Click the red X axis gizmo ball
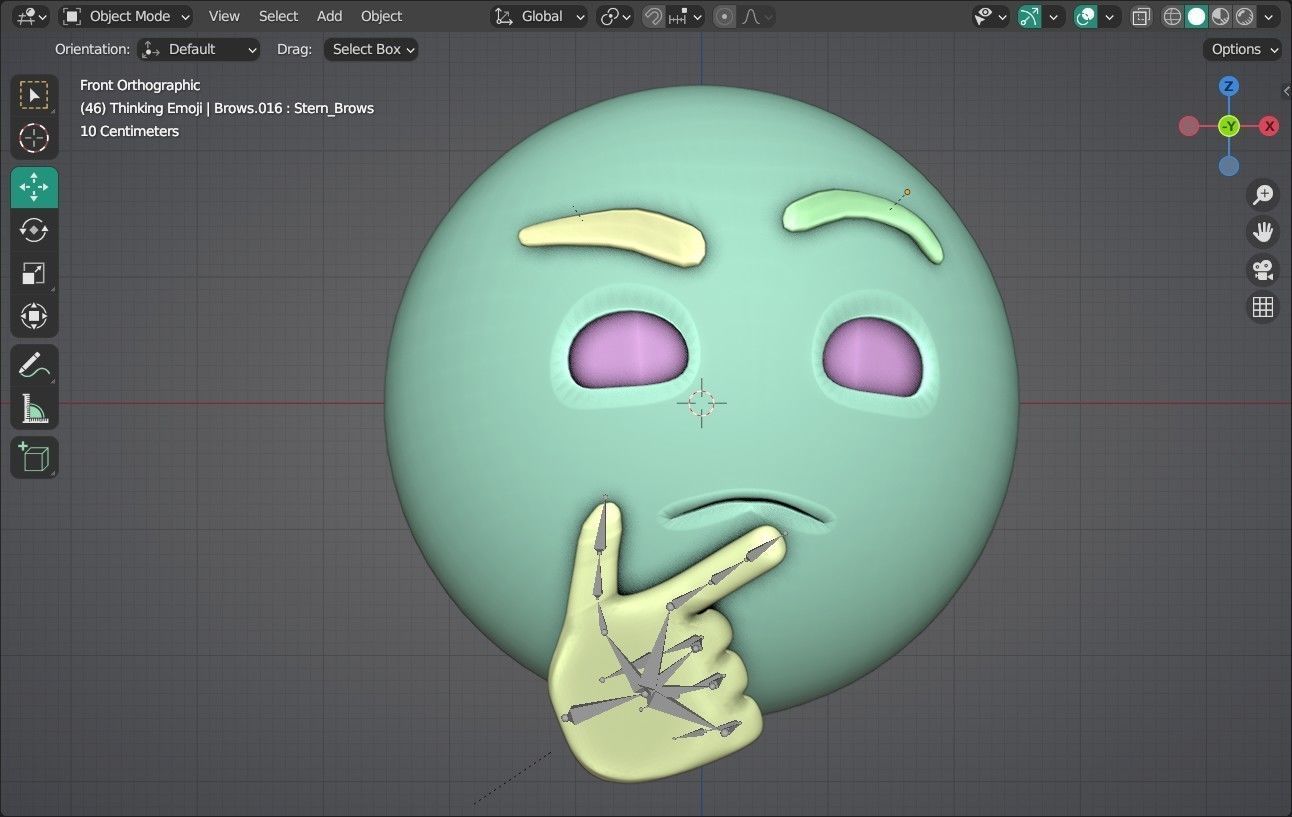 click(x=1269, y=126)
